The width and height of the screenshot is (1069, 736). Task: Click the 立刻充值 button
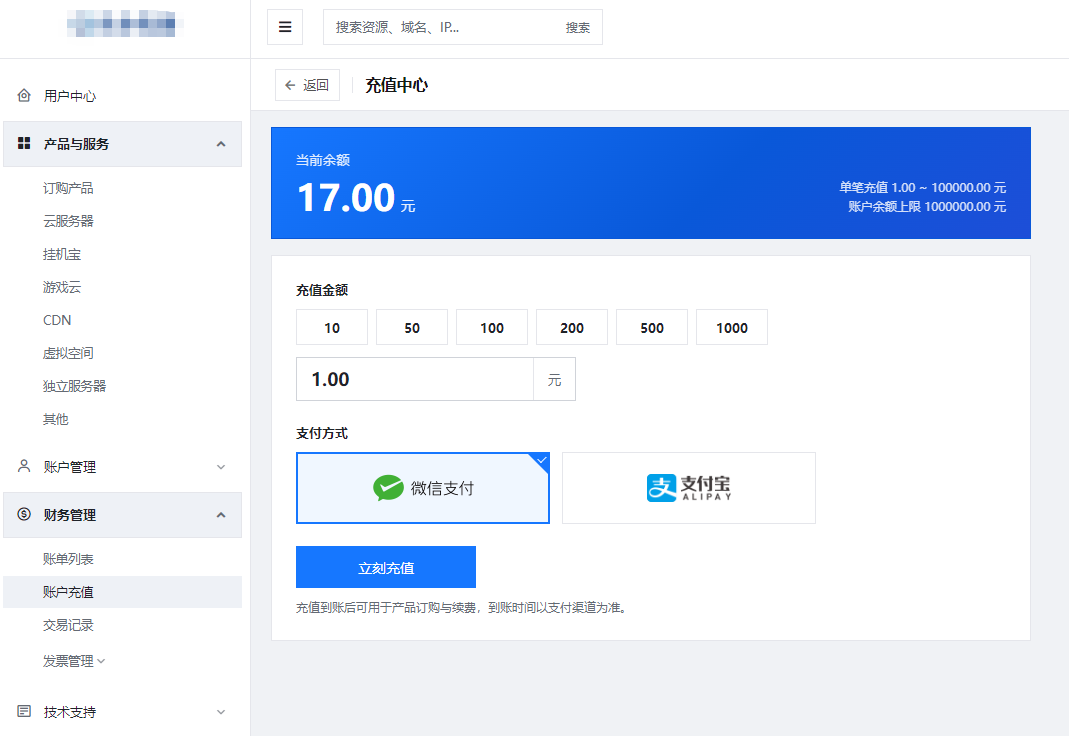point(386,567)
